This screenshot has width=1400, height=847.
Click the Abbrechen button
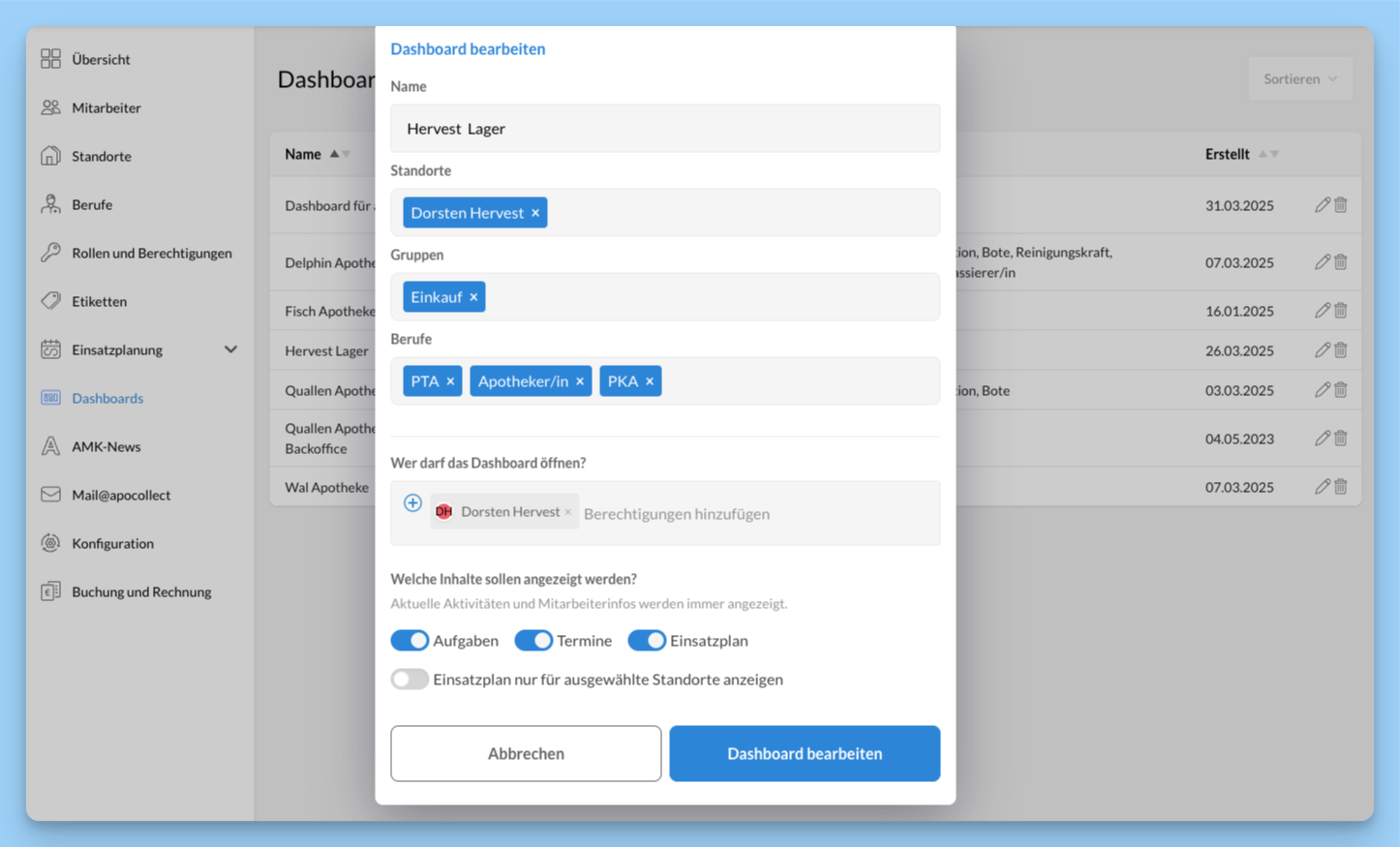click(x=526, y=753)
